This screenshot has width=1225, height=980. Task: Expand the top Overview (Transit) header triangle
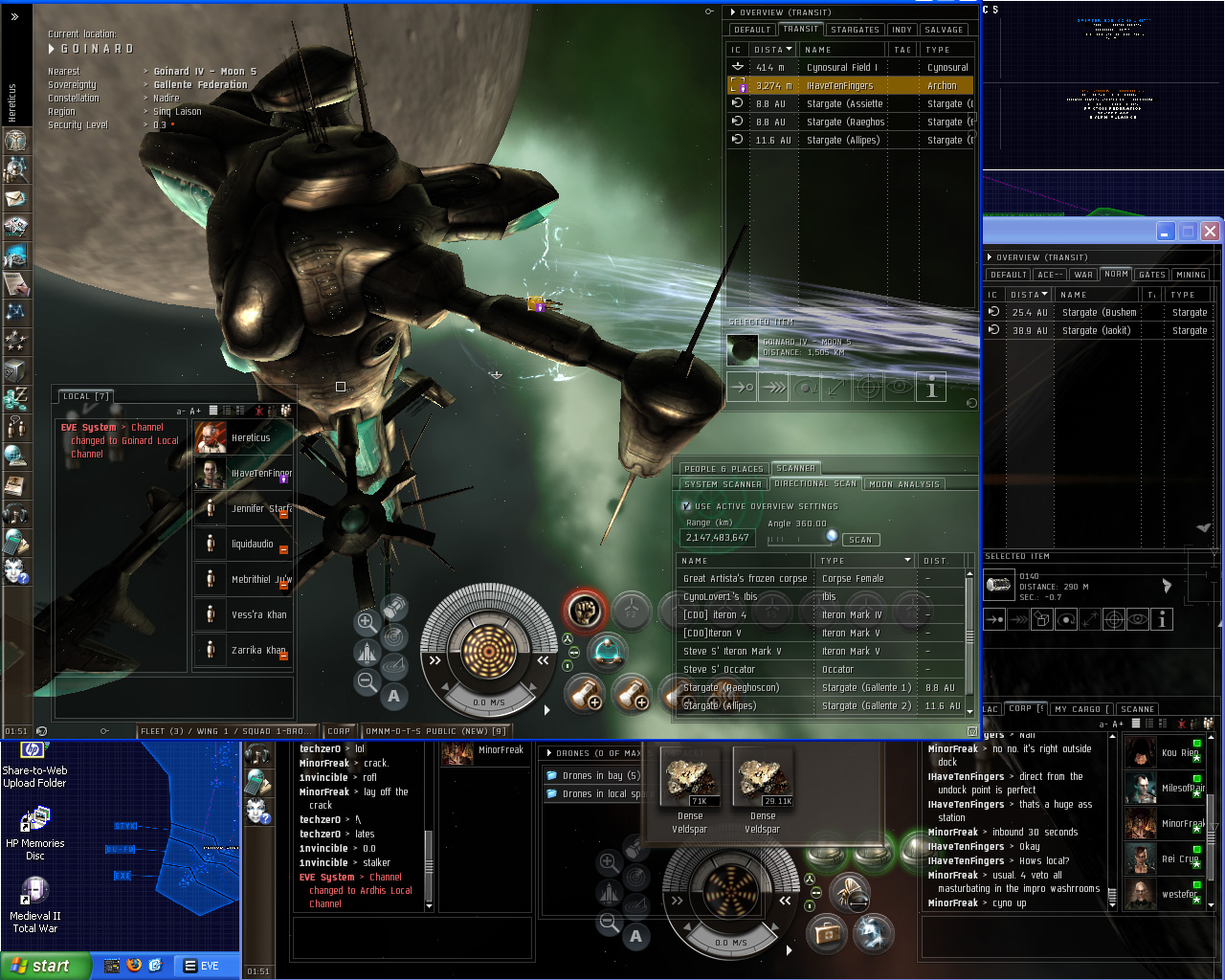tap(733, 12)
